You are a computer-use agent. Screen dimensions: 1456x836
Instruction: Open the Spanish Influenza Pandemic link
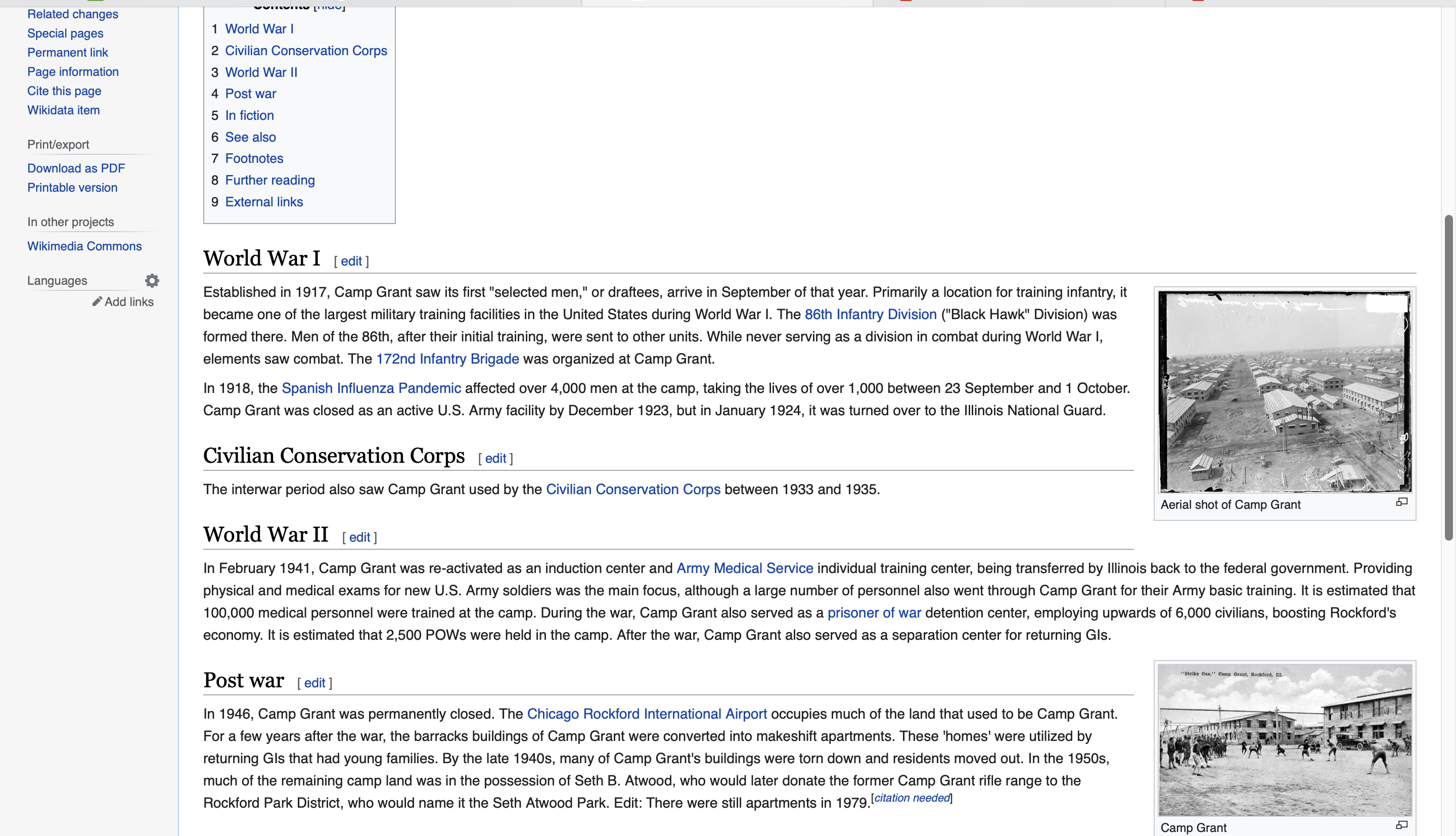point(371,389)
